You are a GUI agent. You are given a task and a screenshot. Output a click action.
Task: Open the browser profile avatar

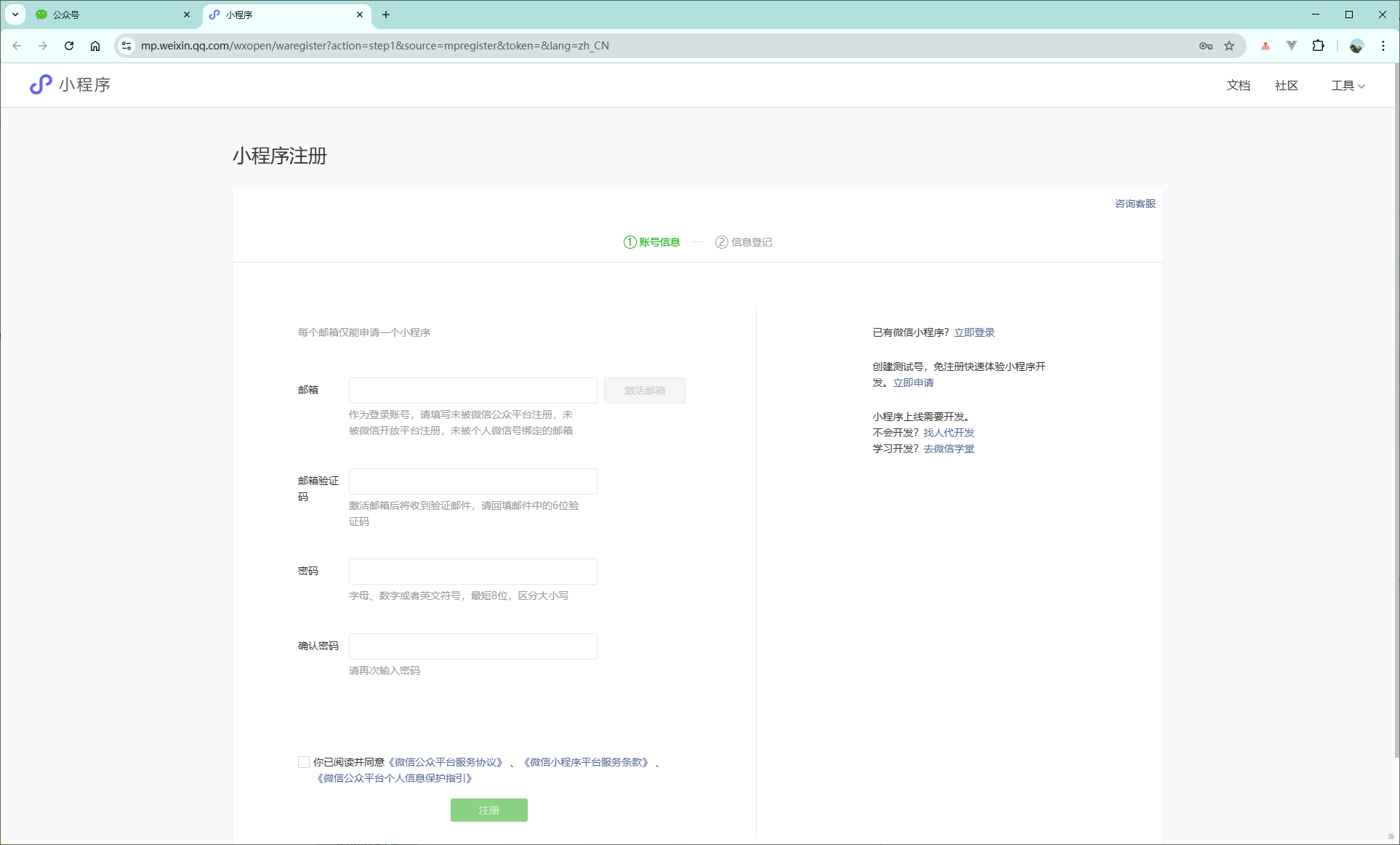[x=1356, y=46]
